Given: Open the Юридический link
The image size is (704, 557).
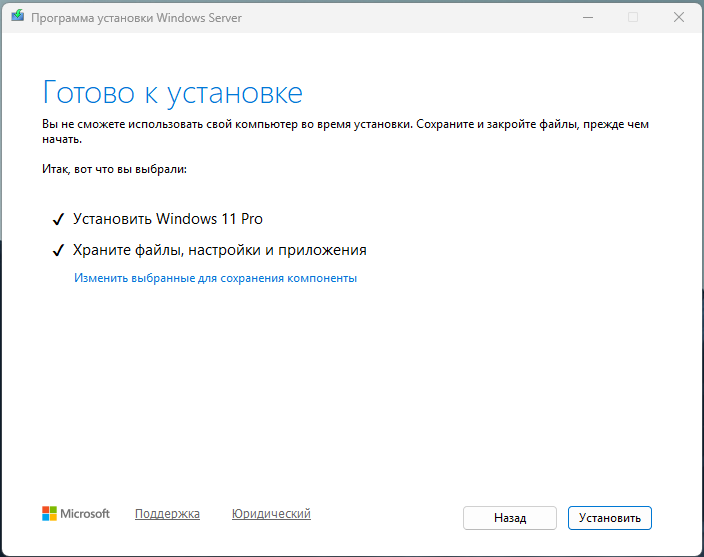Looking at the screenshot, I should [271, 514].
